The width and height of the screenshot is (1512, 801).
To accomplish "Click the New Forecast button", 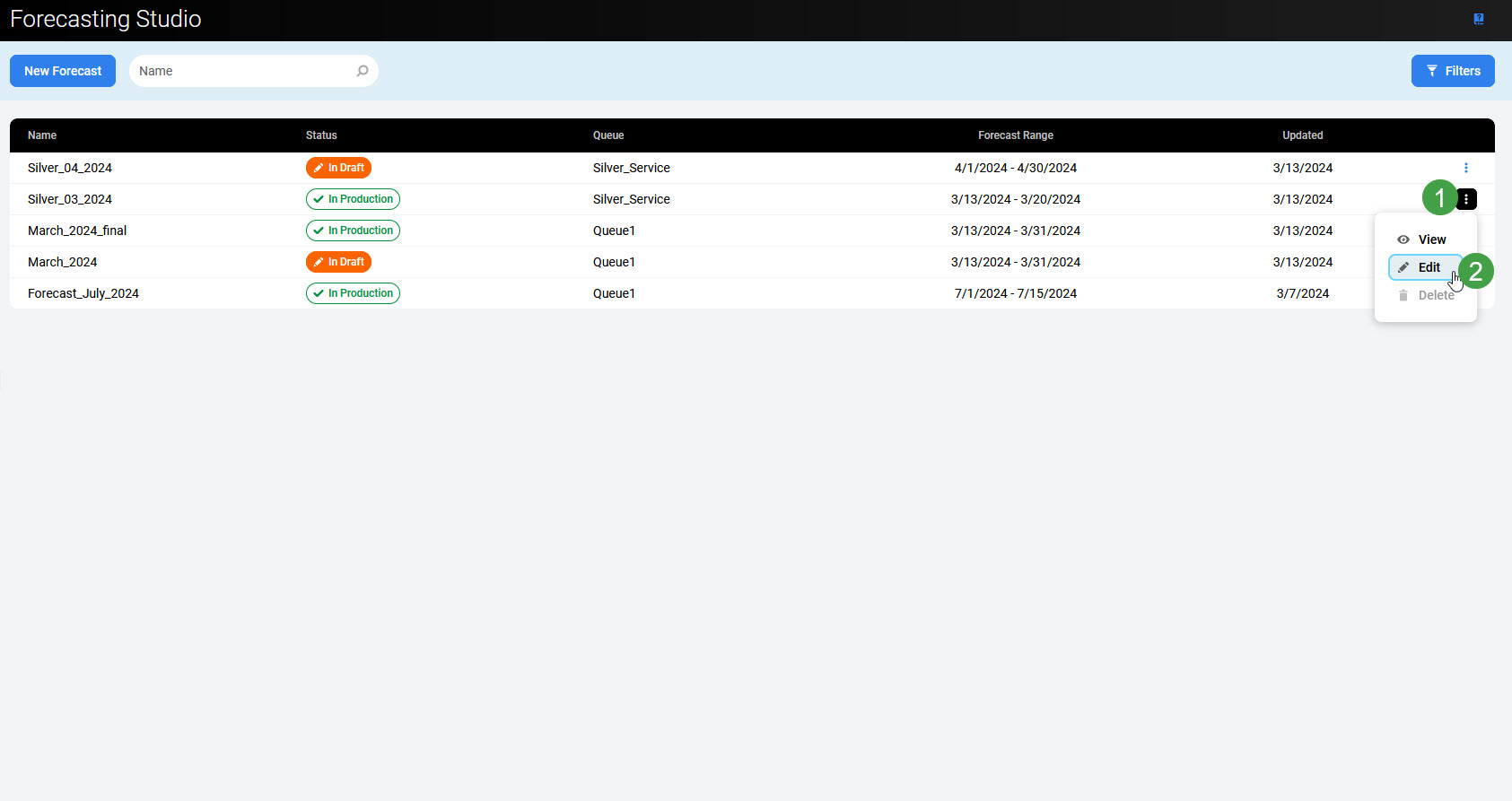I will (63, 71).
